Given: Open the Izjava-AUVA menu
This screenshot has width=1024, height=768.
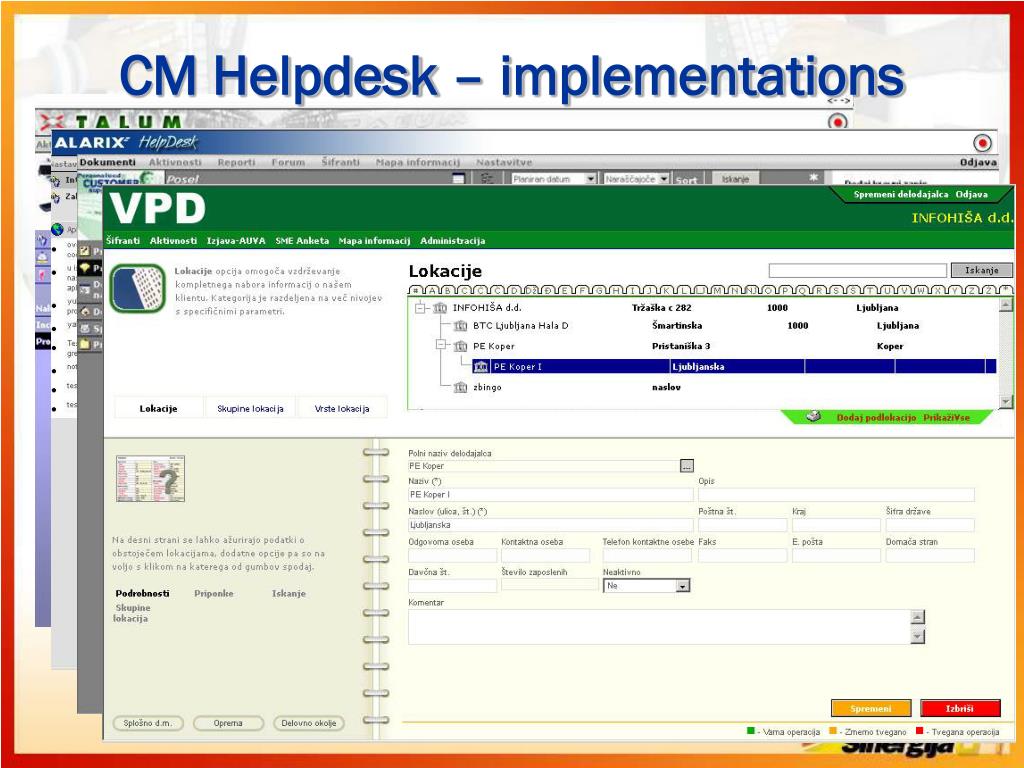Looking at the screenshot, I should (x=236, y=240).
